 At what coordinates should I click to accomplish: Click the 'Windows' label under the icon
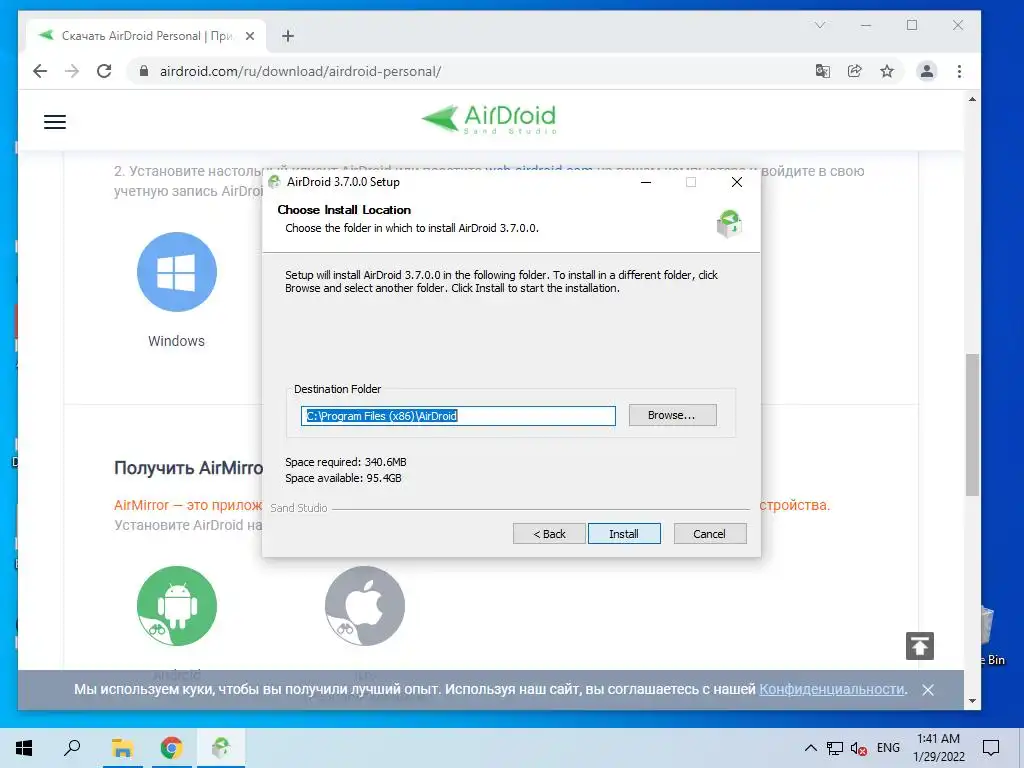(x=176, y=341)
